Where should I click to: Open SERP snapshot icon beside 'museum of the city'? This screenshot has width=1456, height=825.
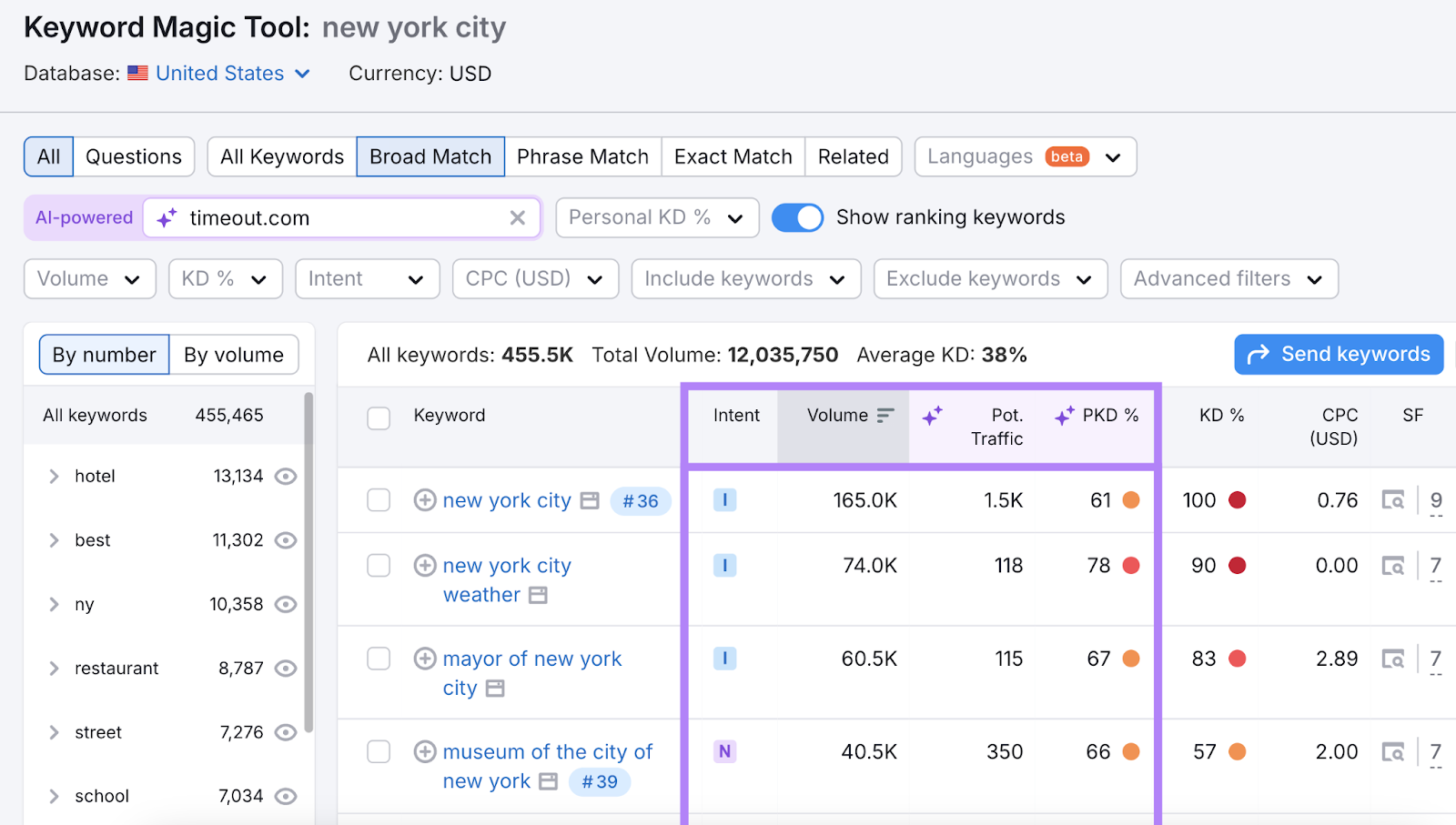[x=548, y=782]
